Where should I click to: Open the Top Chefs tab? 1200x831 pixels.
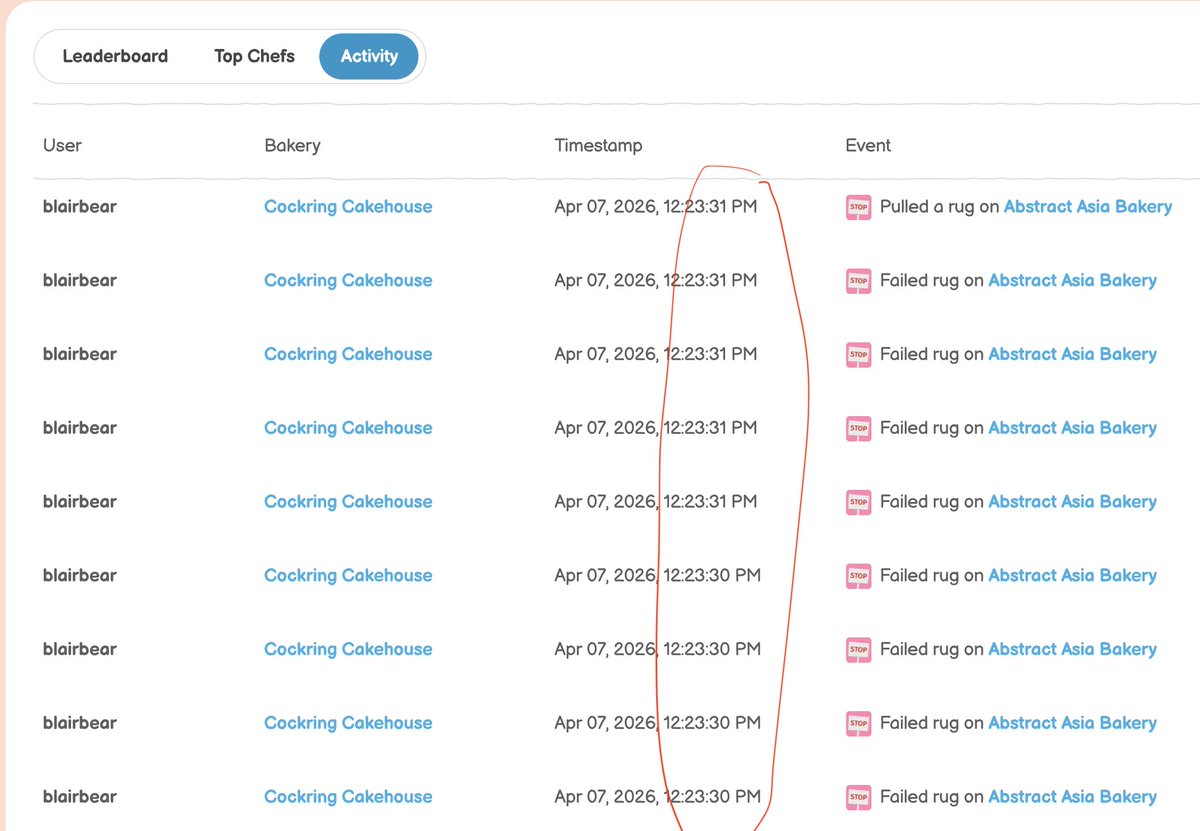pos(254,56)
